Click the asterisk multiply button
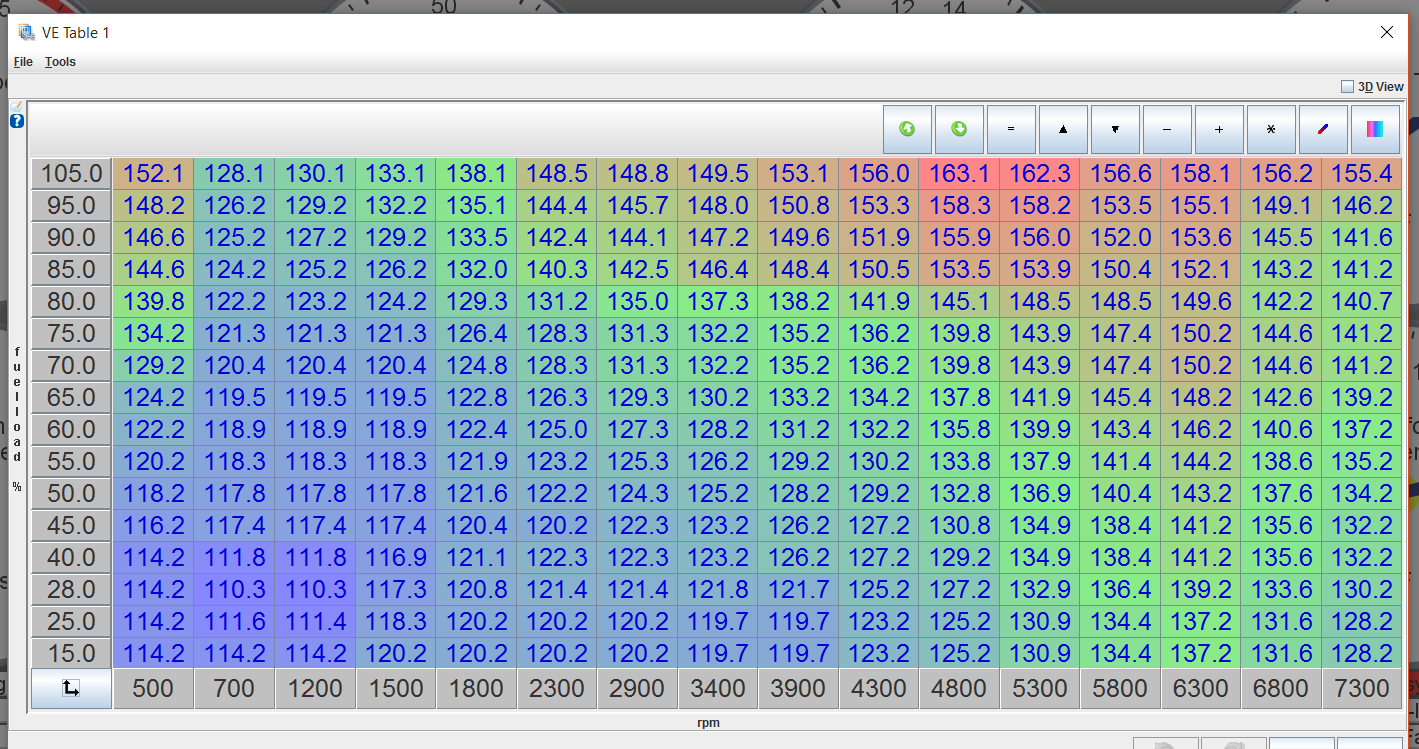This screenshot has width=1419, height=749. coord(1271,130)
